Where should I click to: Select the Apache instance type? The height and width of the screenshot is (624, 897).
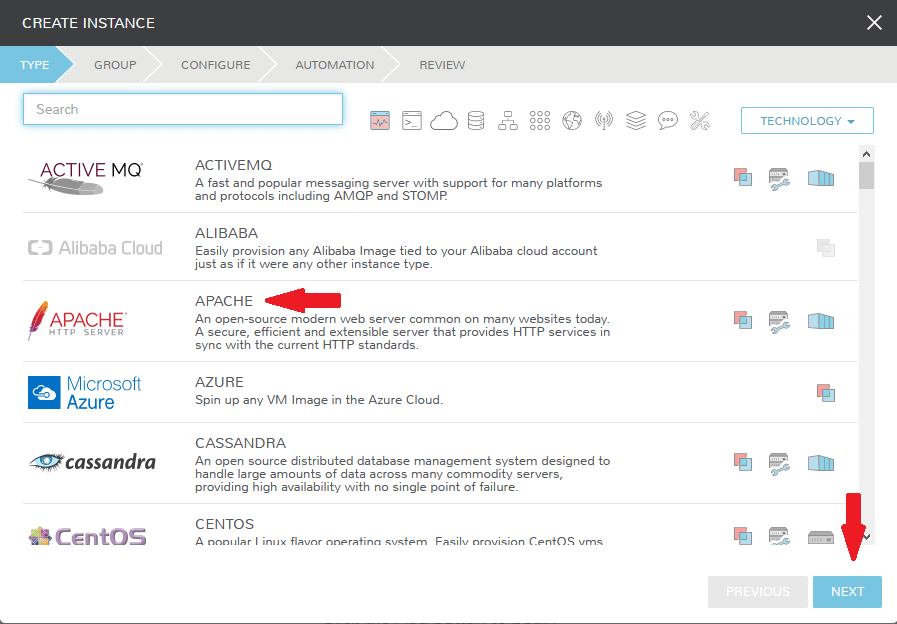click(224, 301)
